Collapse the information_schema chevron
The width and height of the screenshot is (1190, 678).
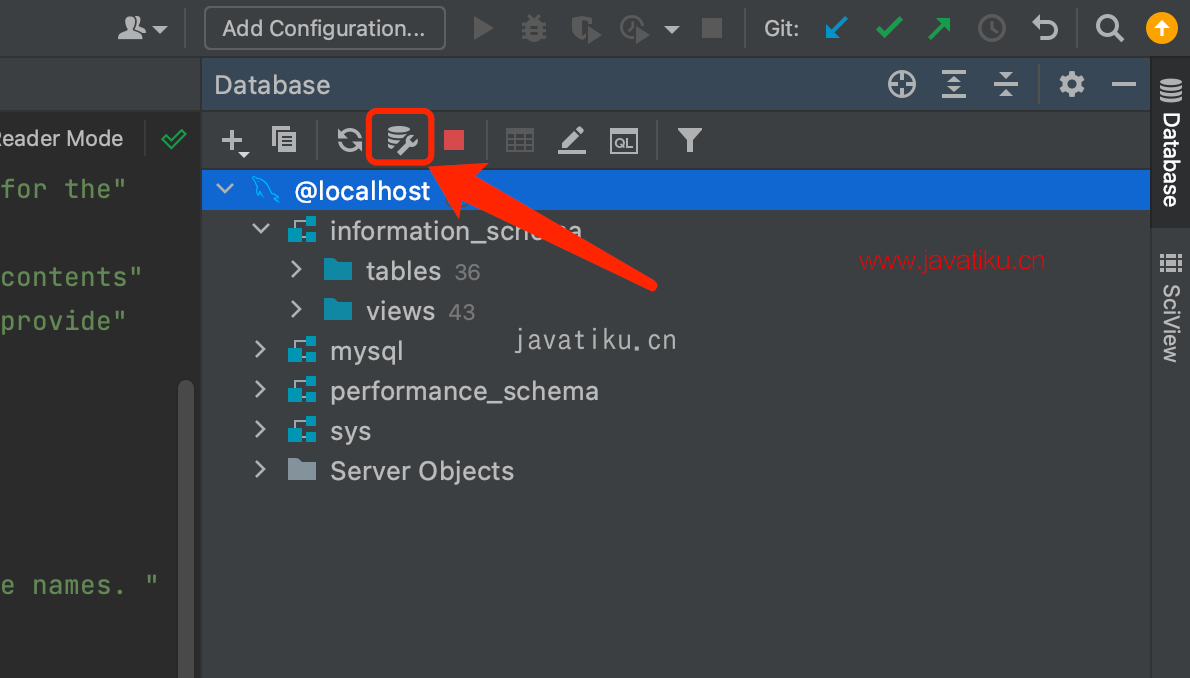point(261,229)
